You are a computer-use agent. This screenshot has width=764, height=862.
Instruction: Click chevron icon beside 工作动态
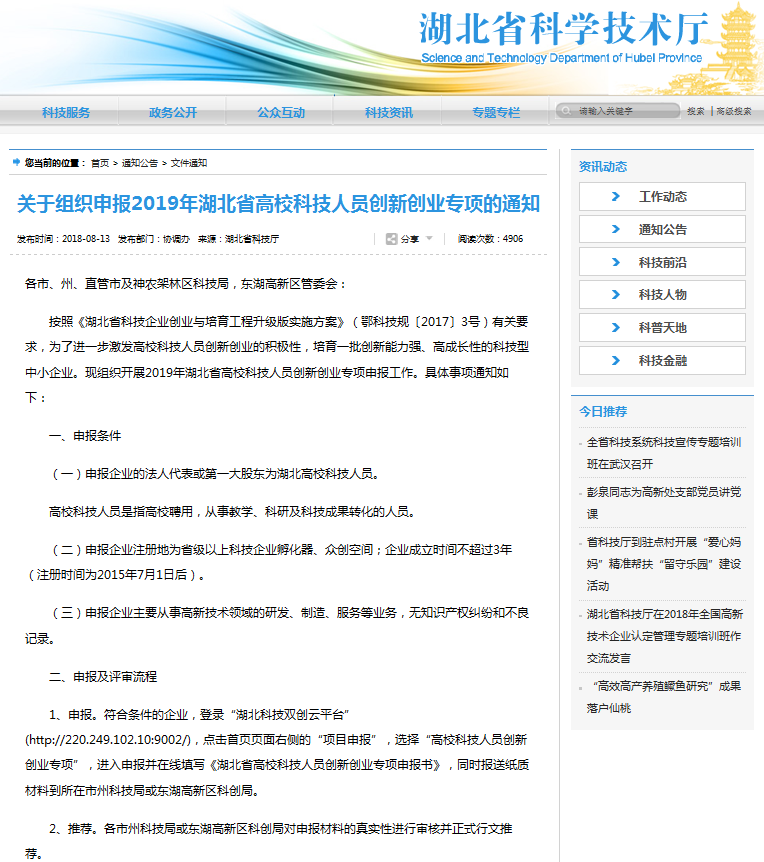click(x=616, y=196)
